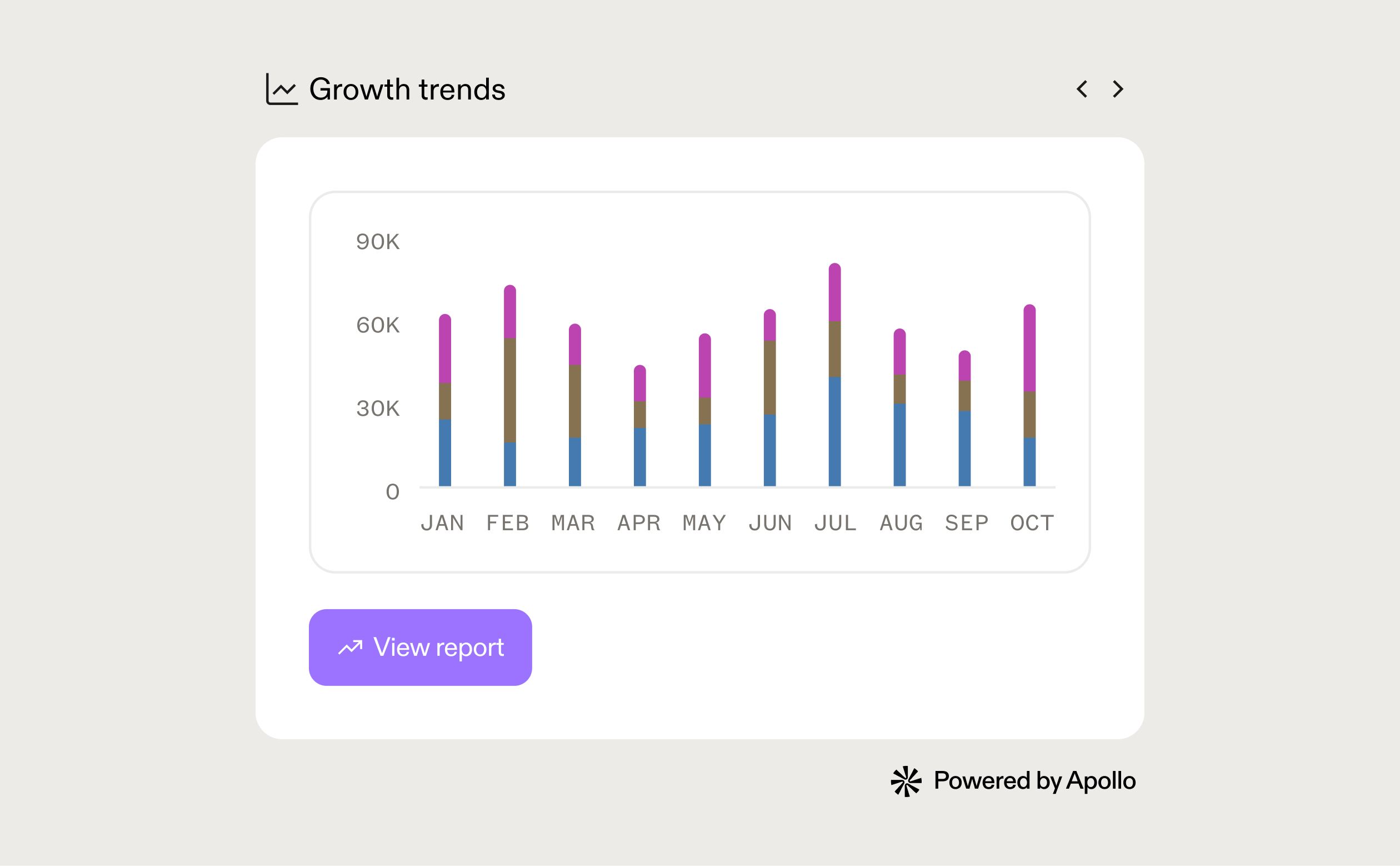Screen dimensions: 1400x866
Task: Click the 90K axis label
Action: pyautogui.click(x=378, y=242)
